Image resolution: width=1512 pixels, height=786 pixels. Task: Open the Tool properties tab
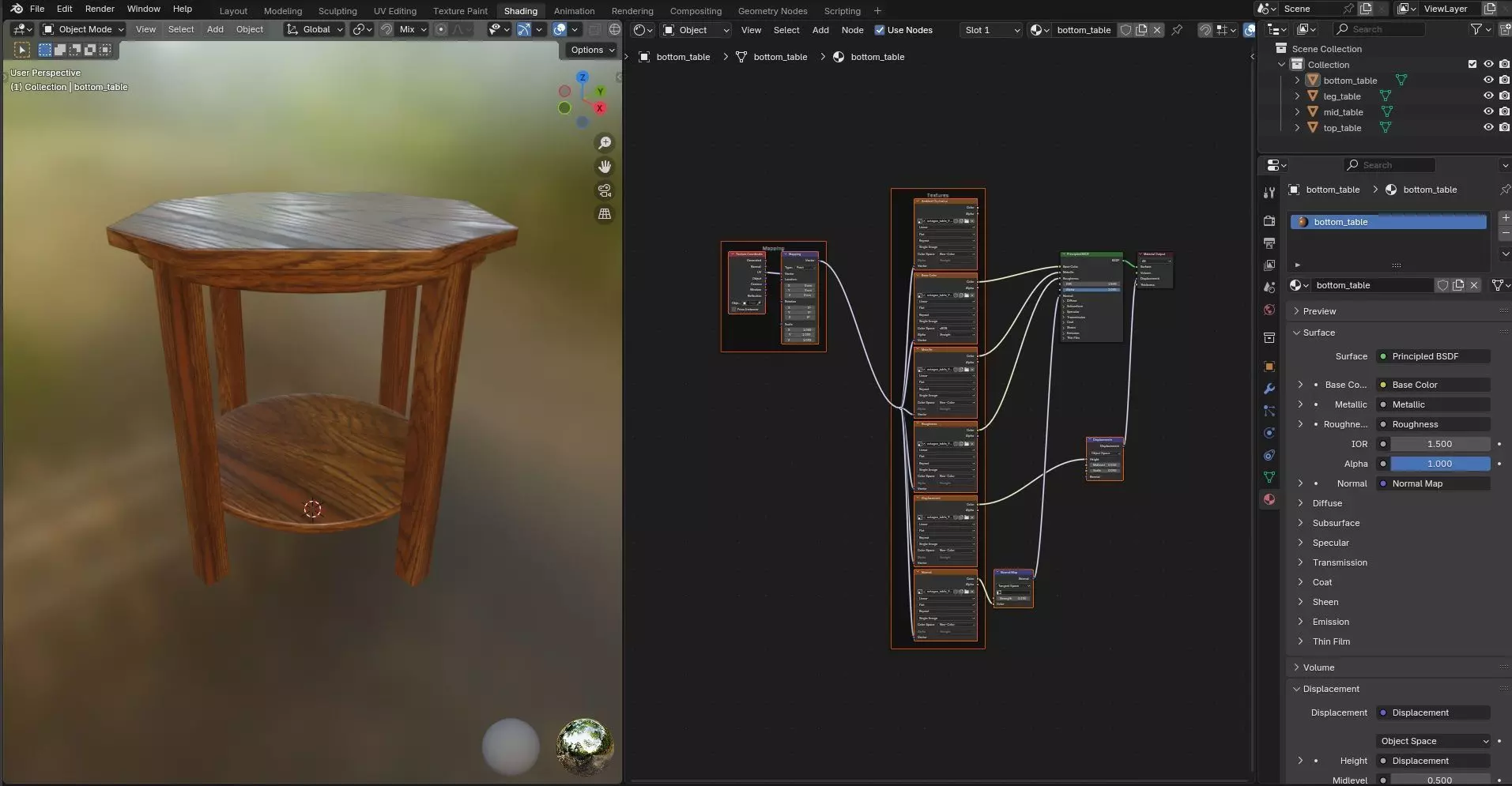(1269, 193)
